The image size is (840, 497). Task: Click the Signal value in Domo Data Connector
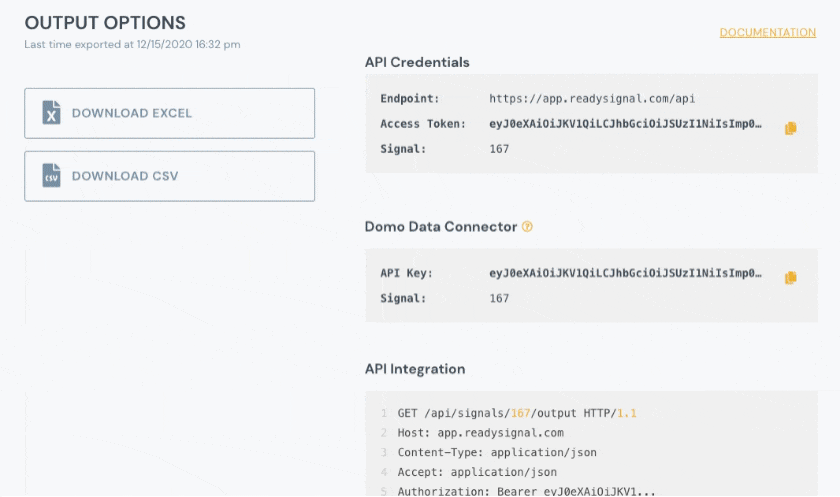pos(499,298)
